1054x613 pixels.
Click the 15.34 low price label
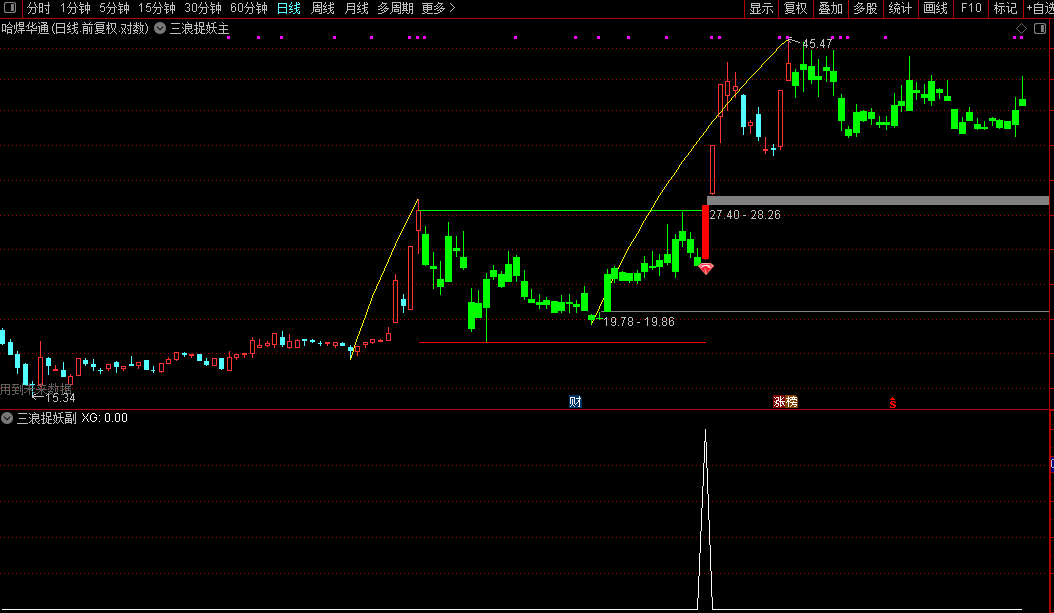tap(60, 398)
